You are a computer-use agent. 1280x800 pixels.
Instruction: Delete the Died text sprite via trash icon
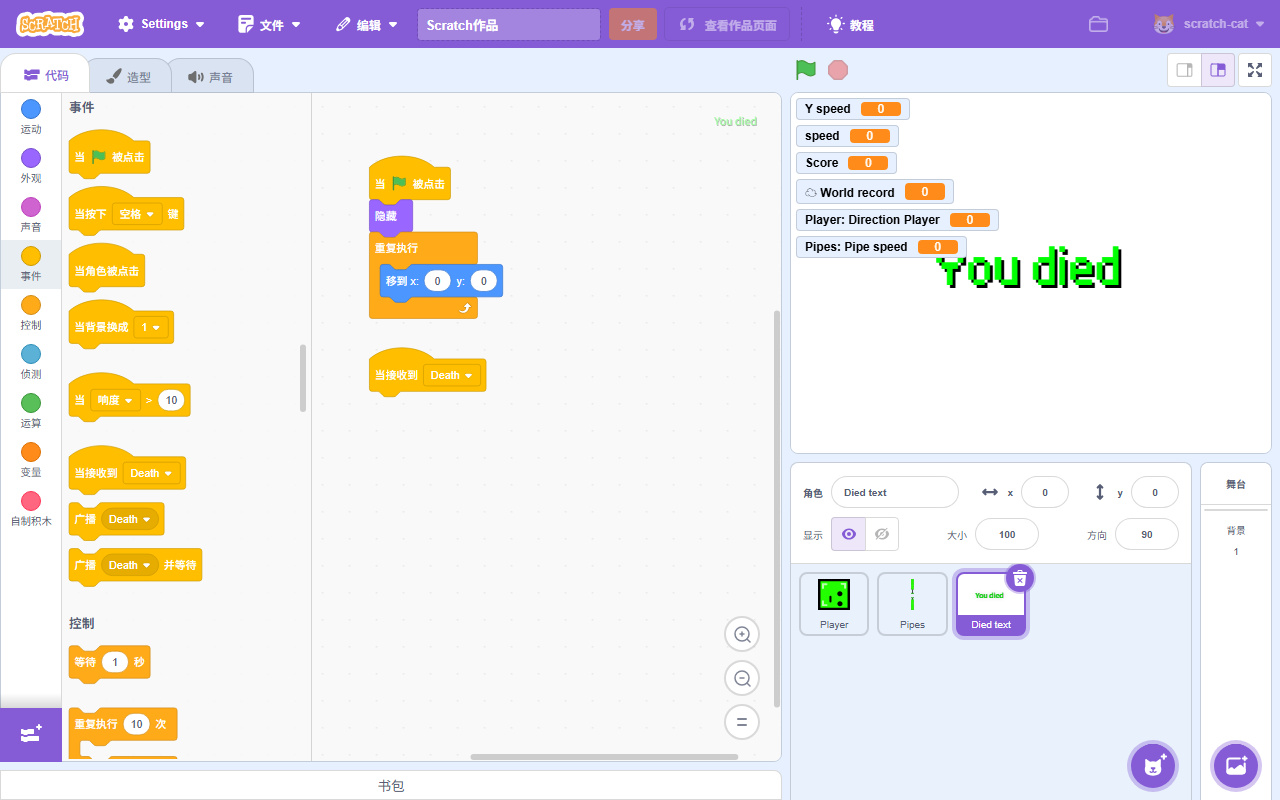click(x=1019, y=579)
